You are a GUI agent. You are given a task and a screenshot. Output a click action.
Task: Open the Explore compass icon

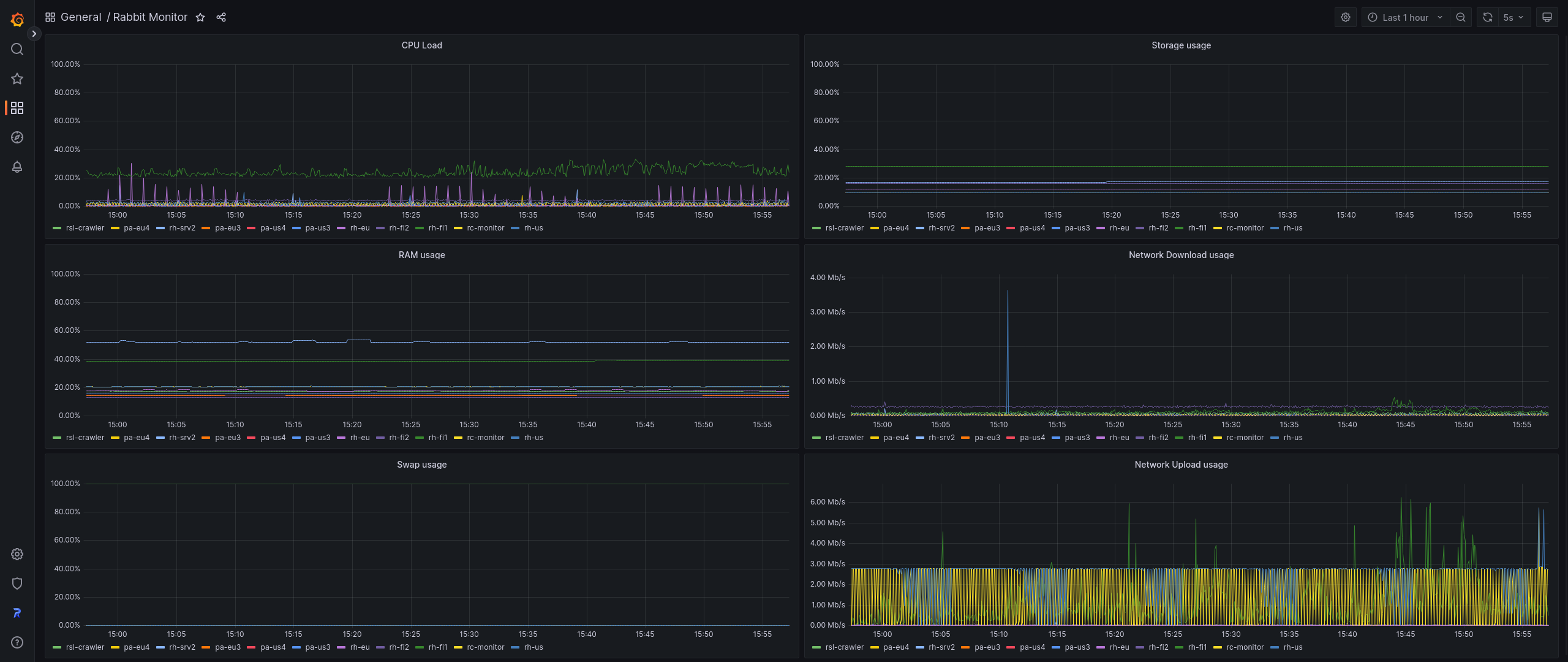click(x=17, y=137)
